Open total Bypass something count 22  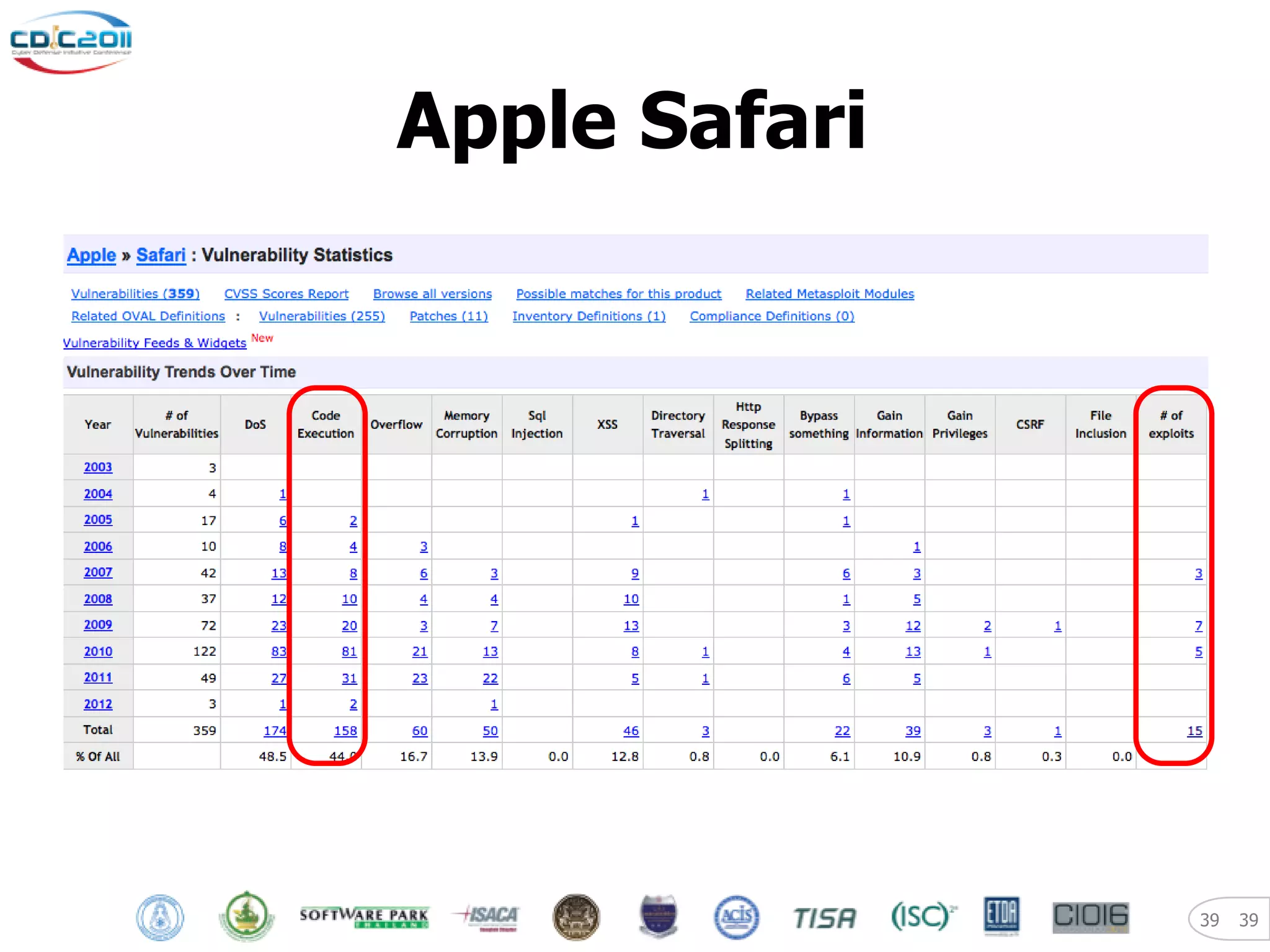tap(842, 731)
